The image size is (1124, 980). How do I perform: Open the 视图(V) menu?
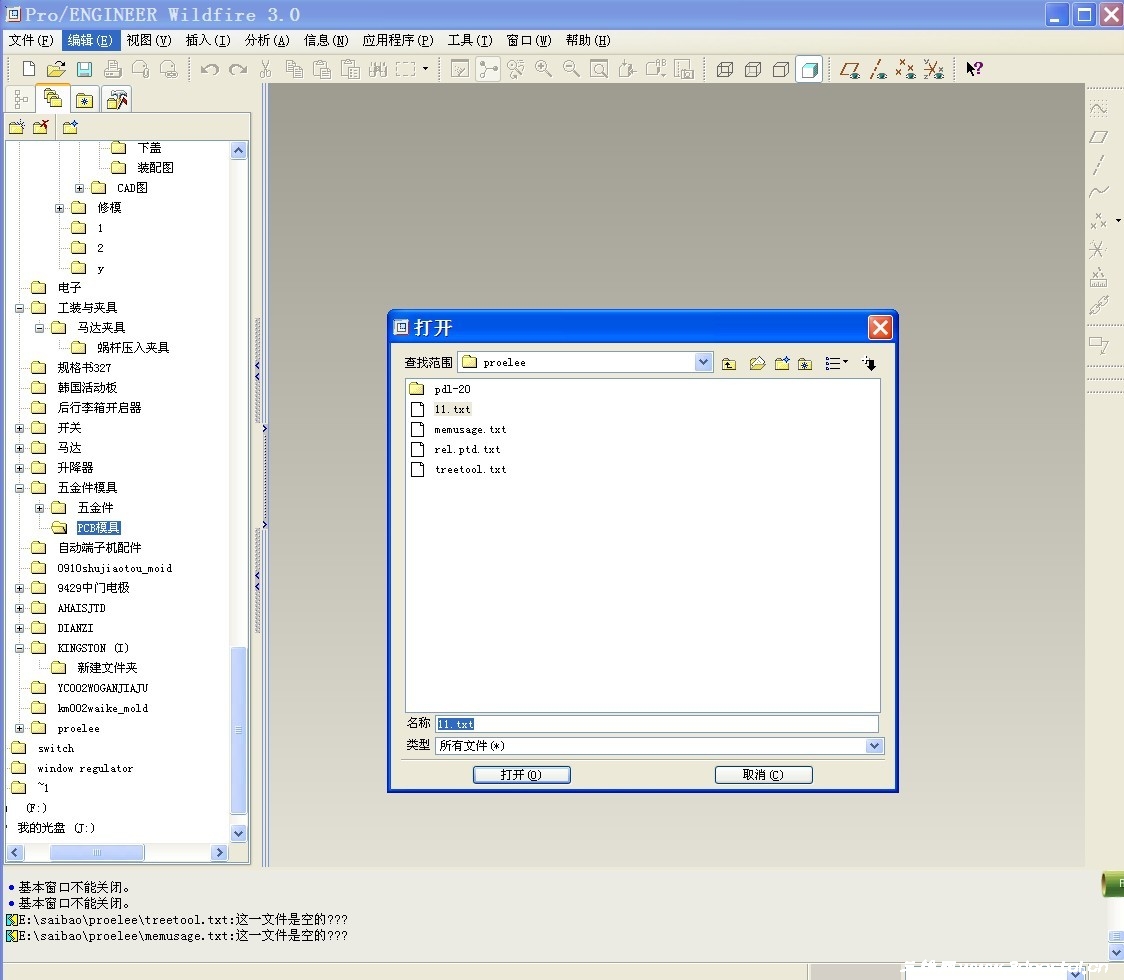point(148,41)
